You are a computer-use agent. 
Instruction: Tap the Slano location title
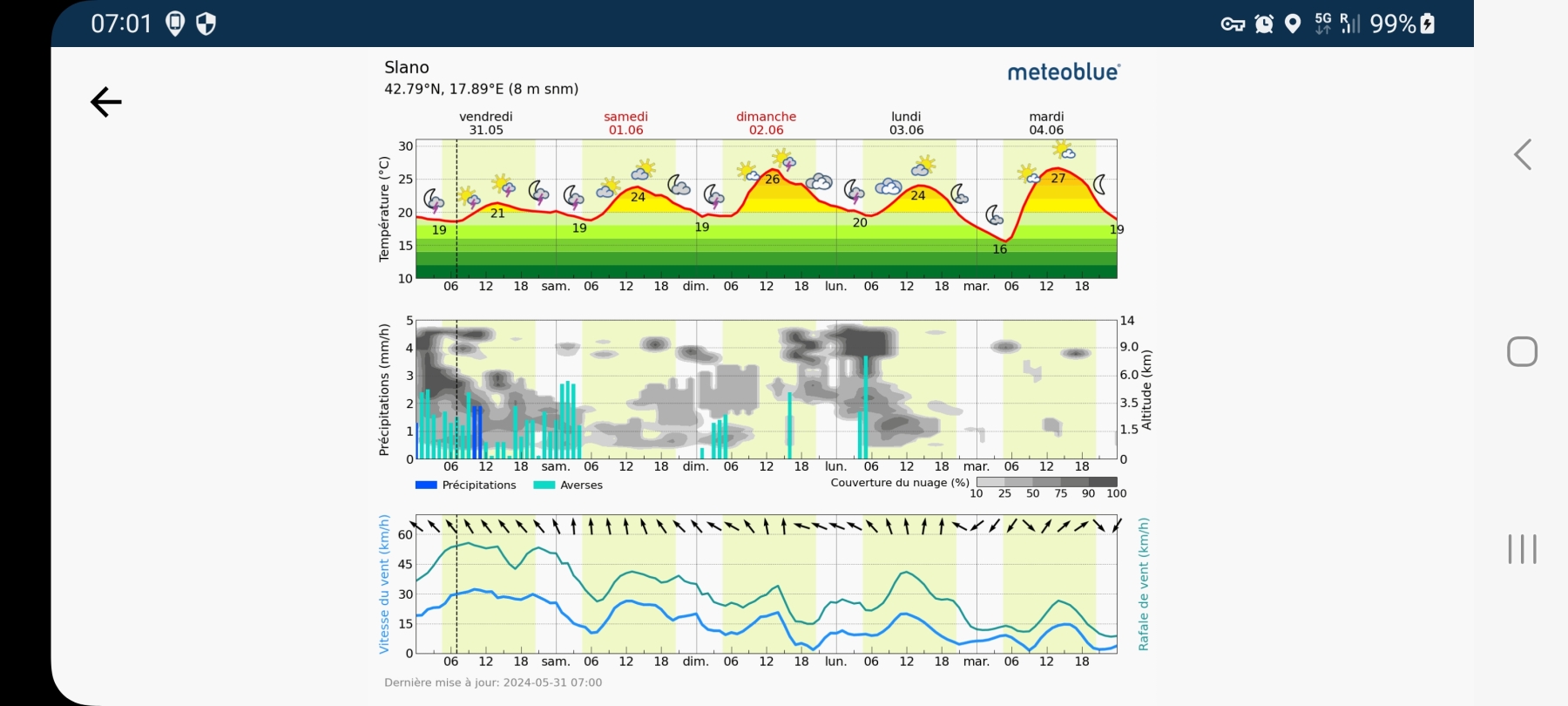coord(407,68)
